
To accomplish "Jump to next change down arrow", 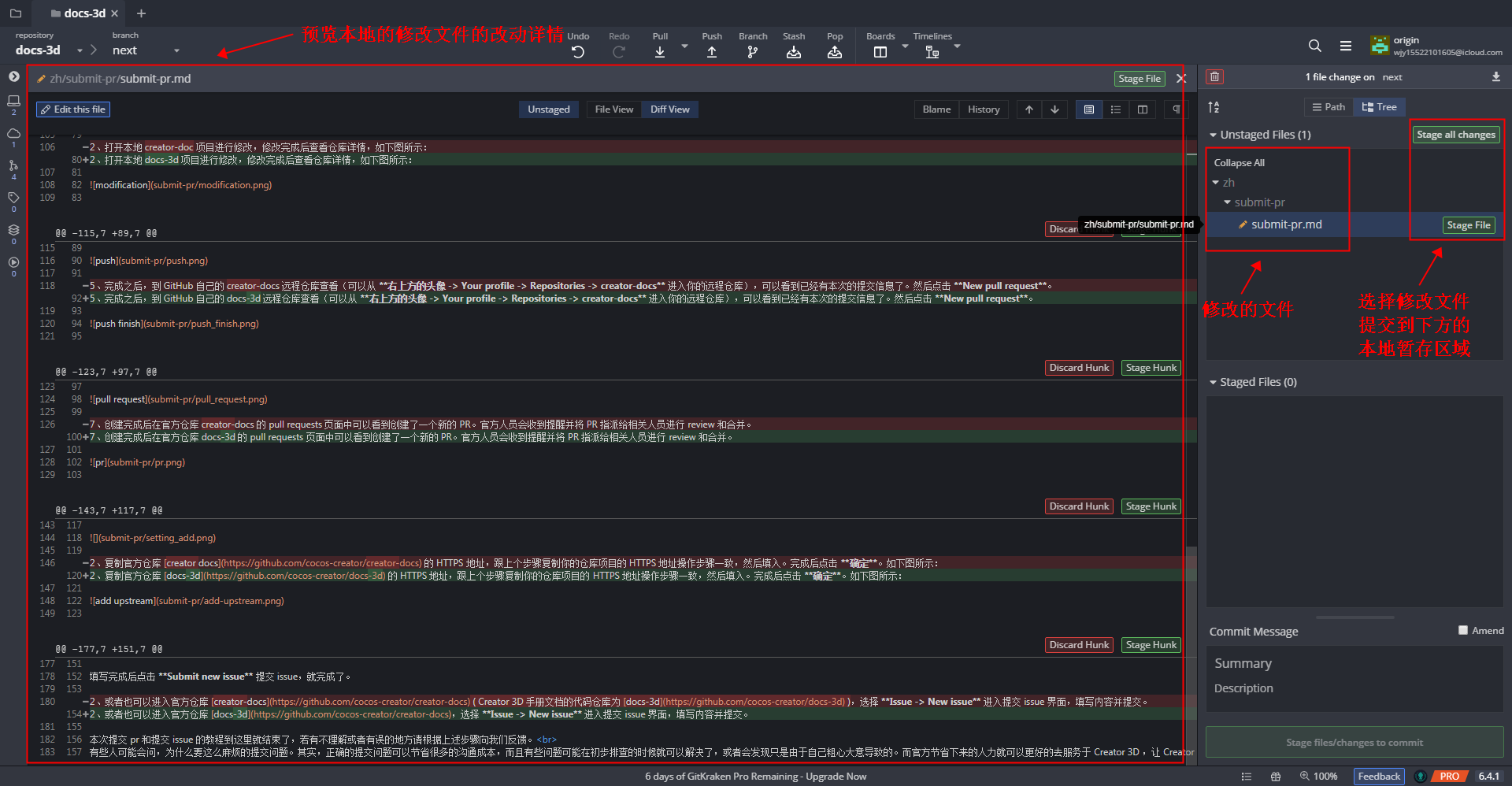I will [x=1054, y=109].
